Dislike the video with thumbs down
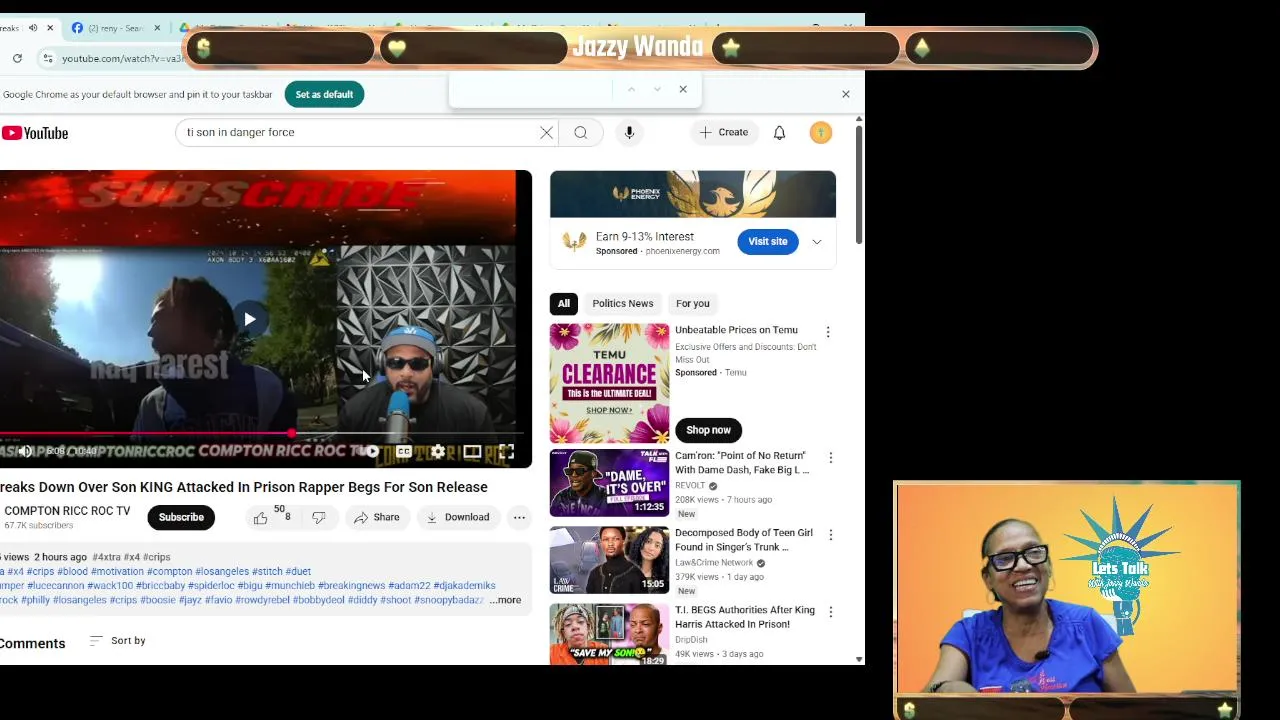Image resolution: width=1280 pixels, height=720 pixels. tap(318, 517)
